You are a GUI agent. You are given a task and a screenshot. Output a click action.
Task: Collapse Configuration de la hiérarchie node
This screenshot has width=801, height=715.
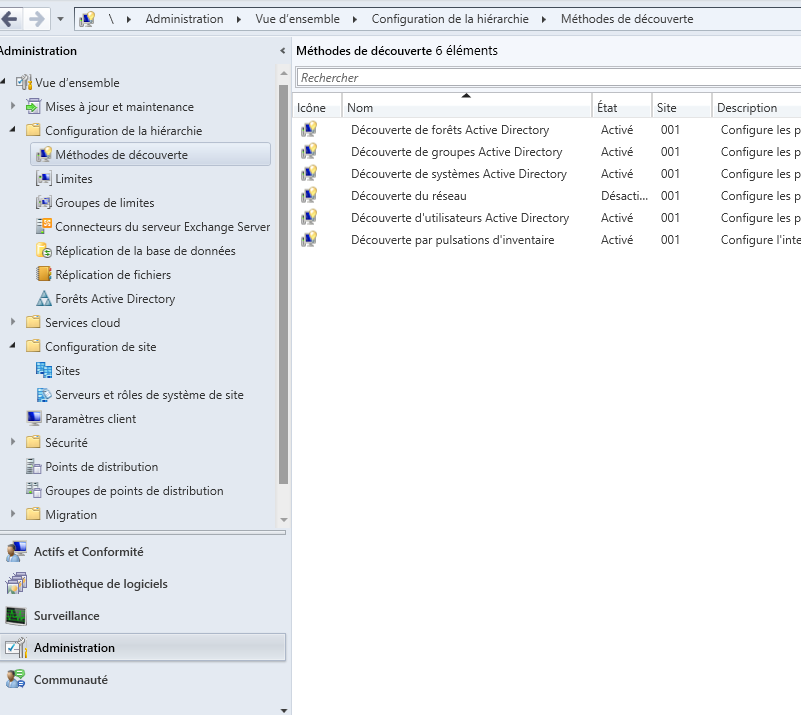point(13,131)
